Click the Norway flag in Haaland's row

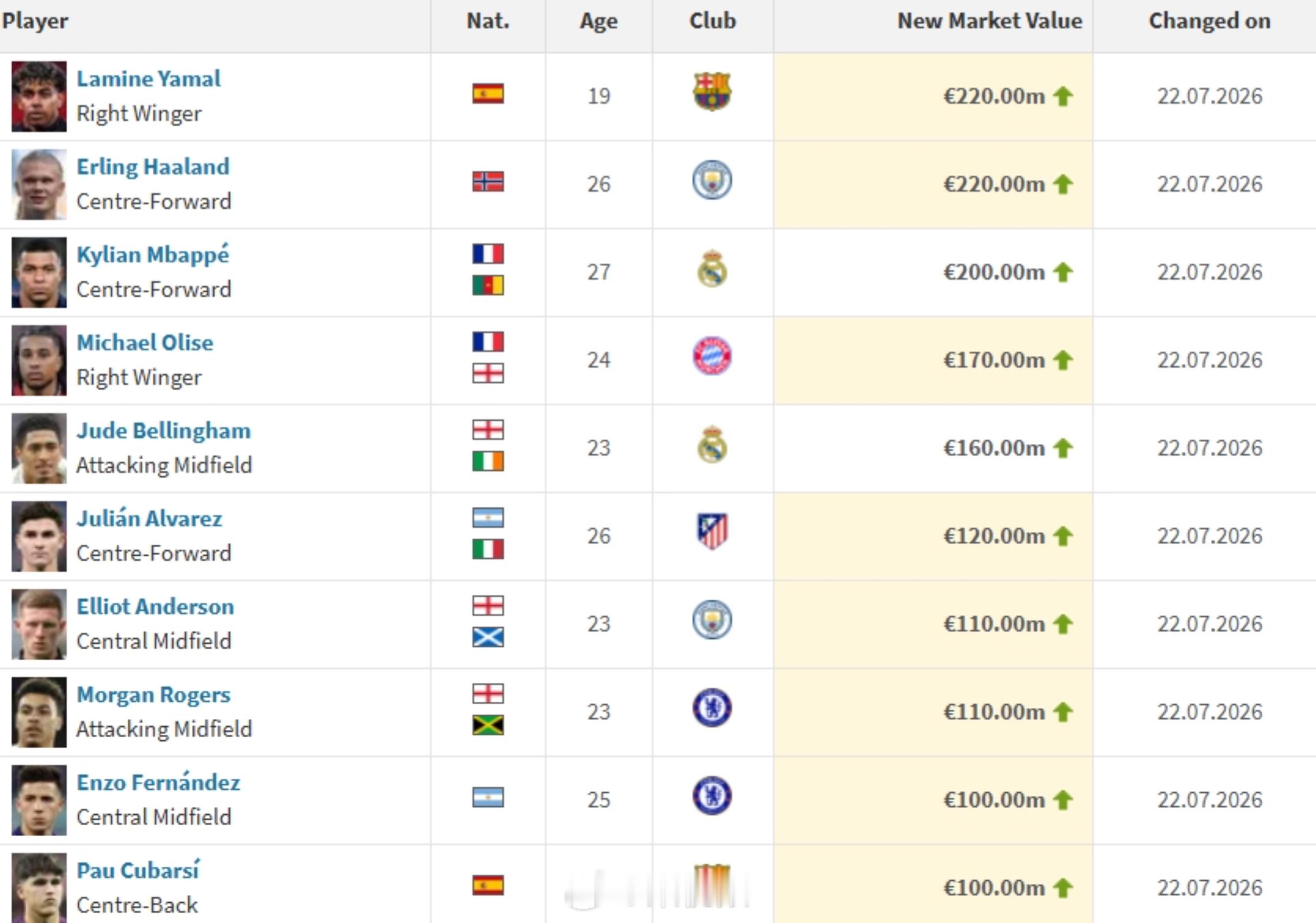click(x=488, y=182)
